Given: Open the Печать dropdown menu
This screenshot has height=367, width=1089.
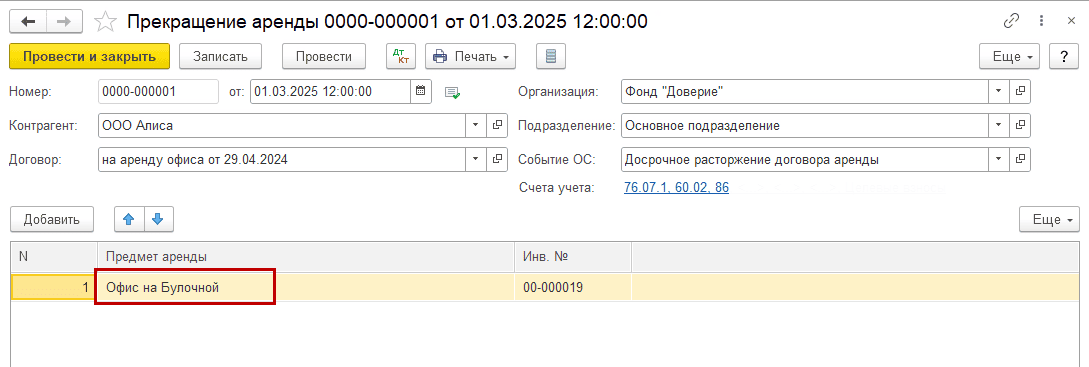Looking at the screenshot, I should [470, 56].
